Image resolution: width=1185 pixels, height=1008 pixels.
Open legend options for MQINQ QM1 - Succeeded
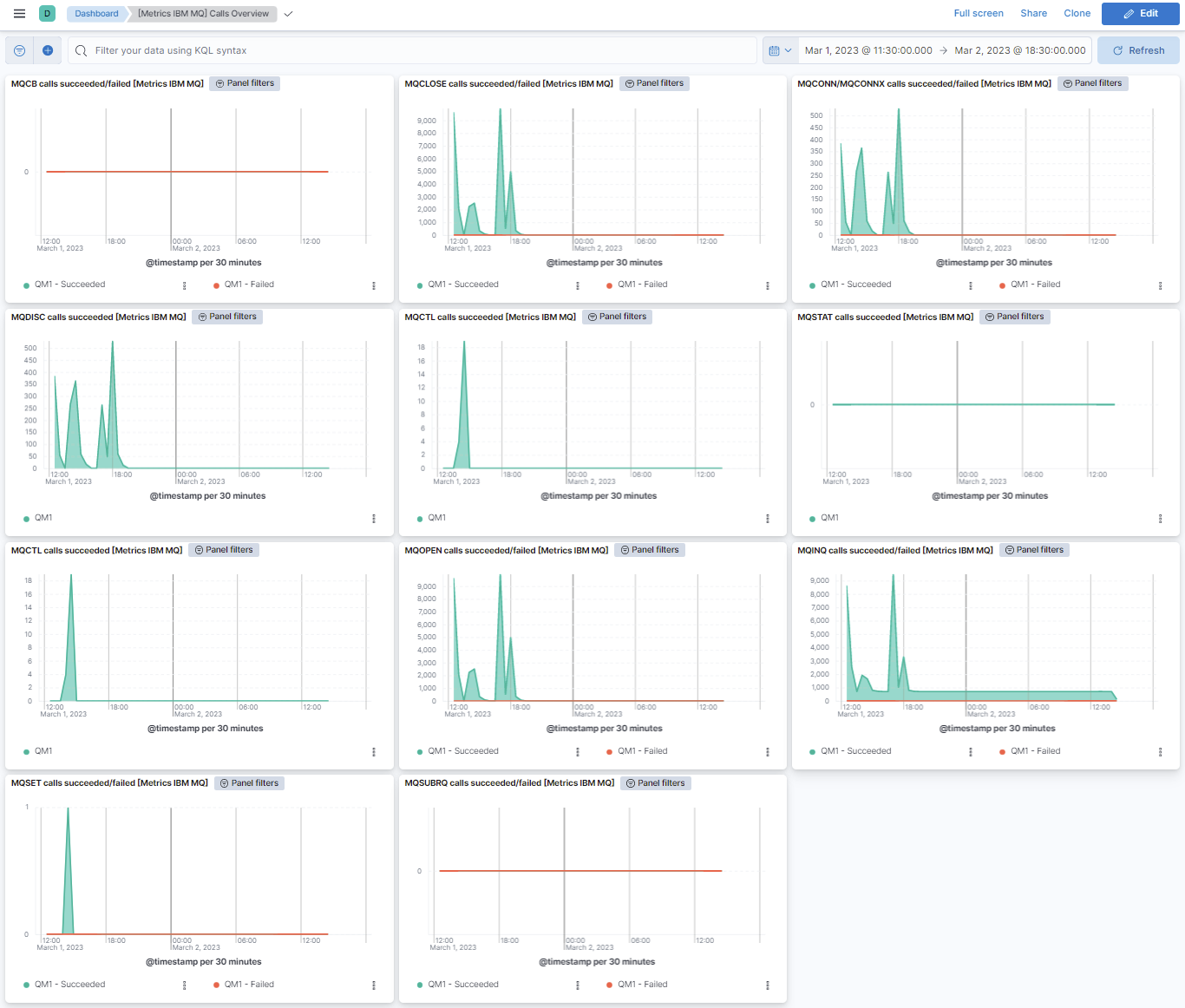[970, 752]
